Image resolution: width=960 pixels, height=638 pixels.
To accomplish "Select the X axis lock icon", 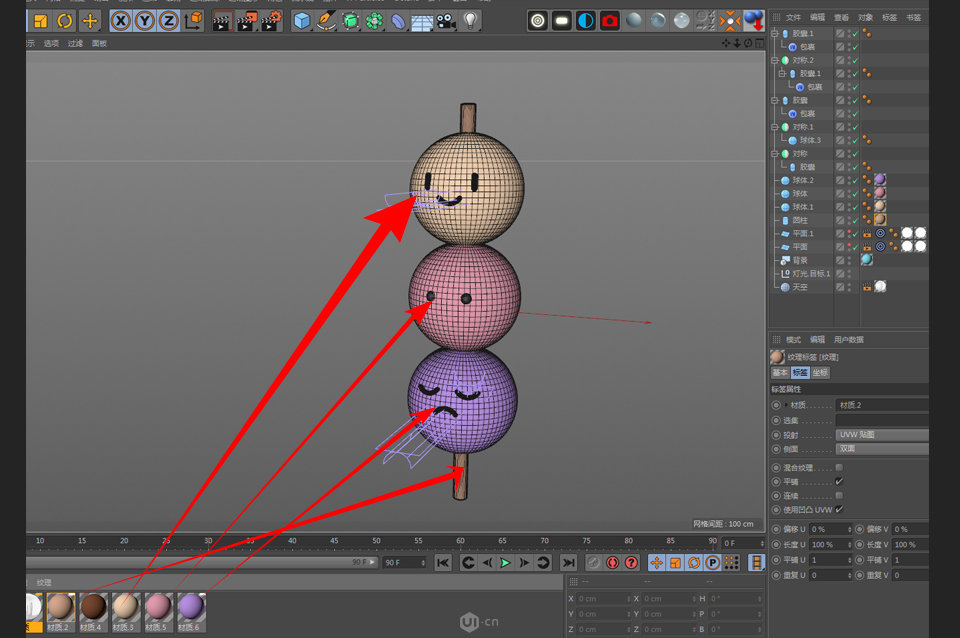I will [119, 21].
